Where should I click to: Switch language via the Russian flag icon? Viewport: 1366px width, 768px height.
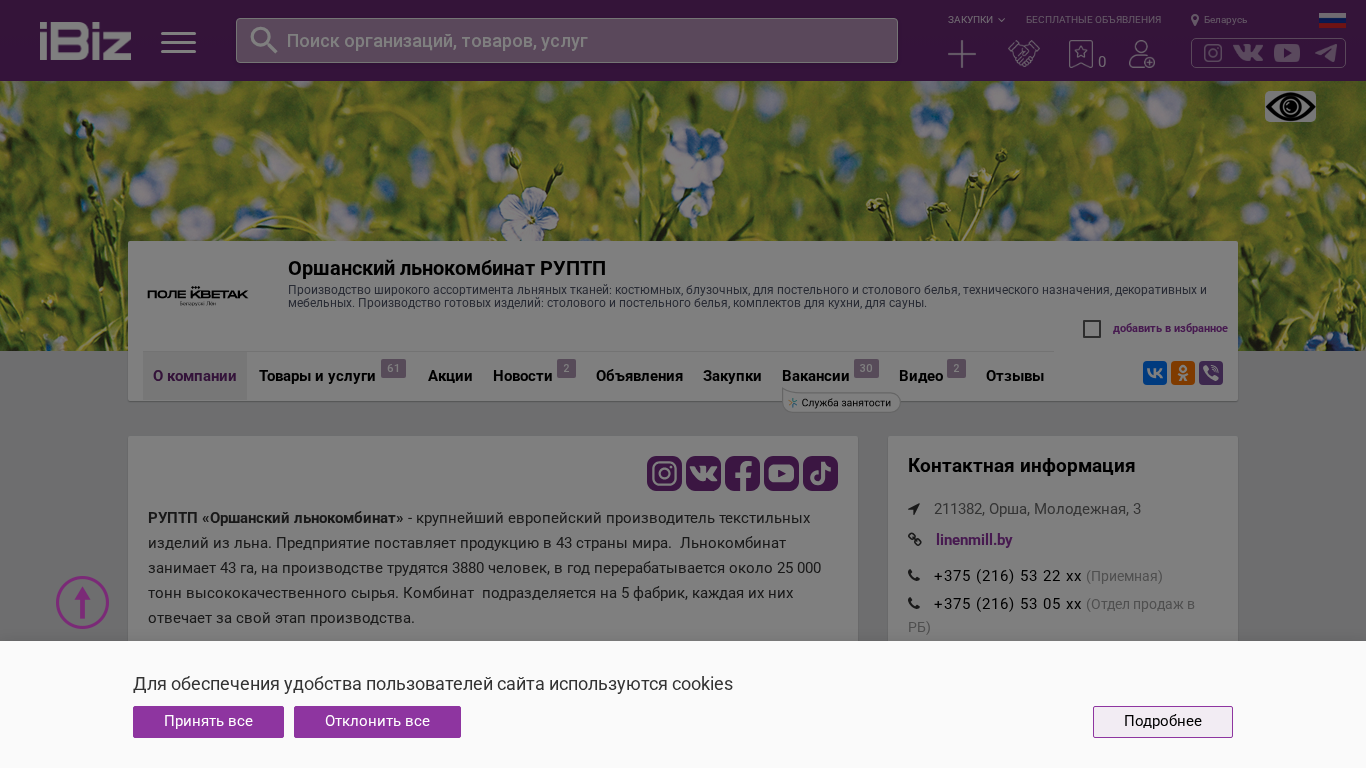click(x=1332, y=20)
